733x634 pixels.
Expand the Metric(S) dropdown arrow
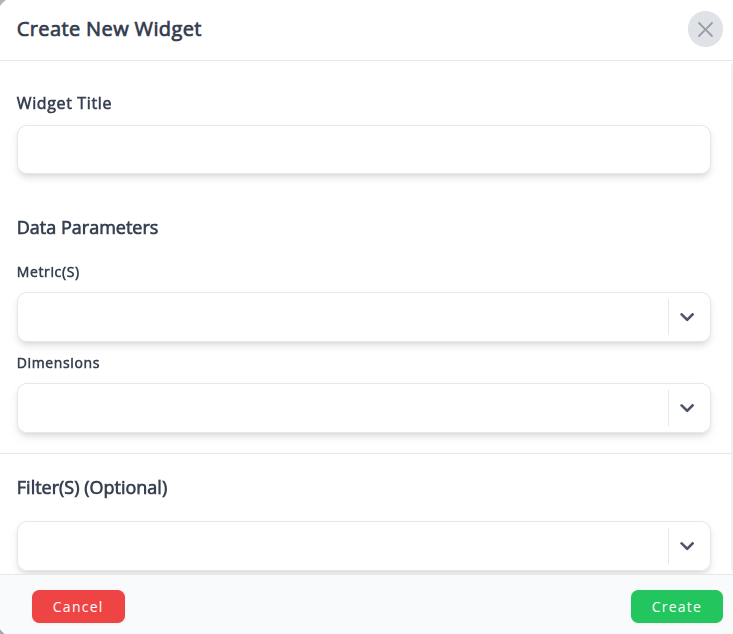(687, 317)
